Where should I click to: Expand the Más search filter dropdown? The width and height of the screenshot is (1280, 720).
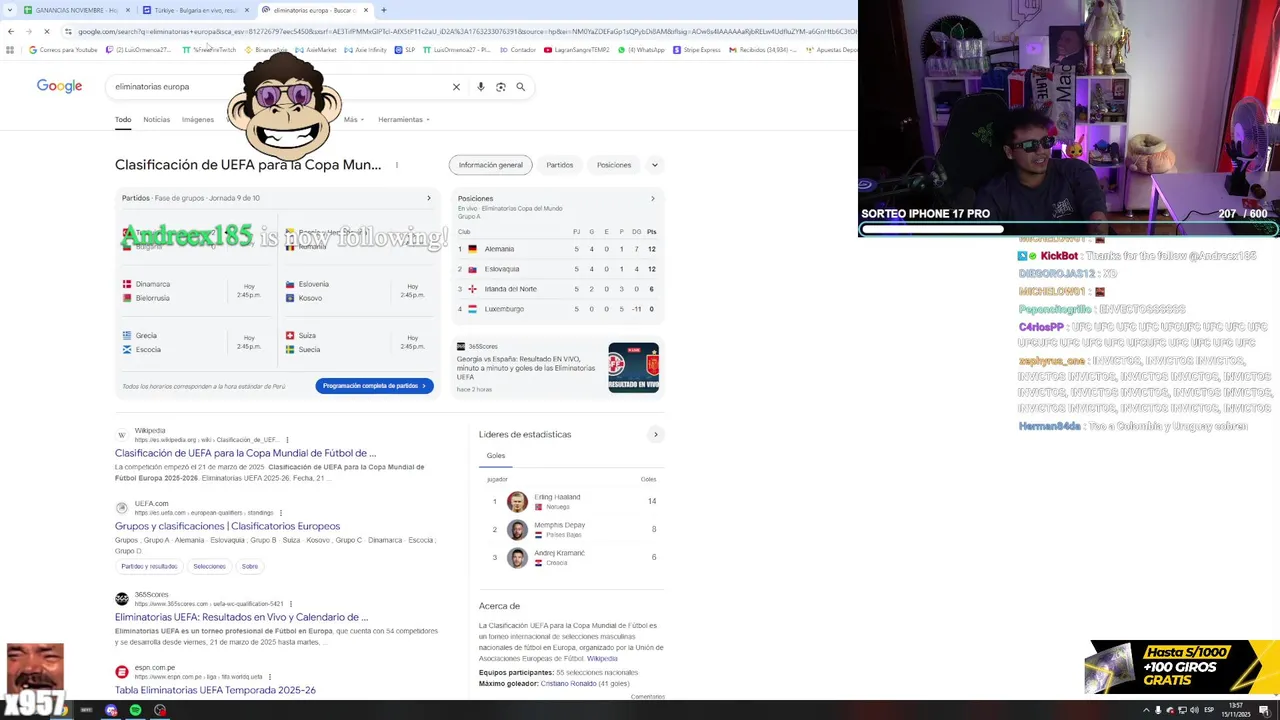[x=352, y=120]
